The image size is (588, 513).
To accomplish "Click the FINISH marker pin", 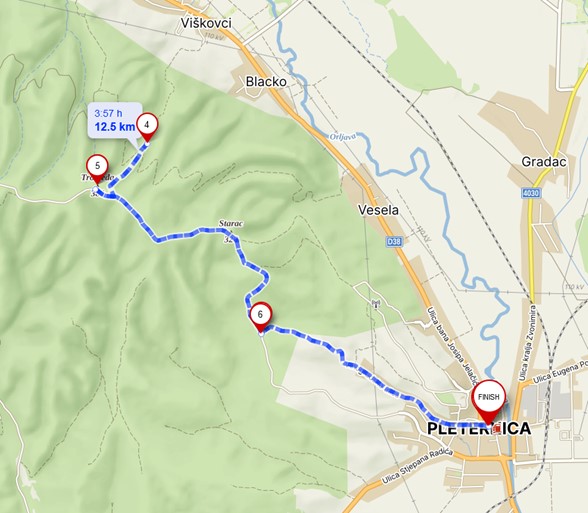I will tap(489, 399).
